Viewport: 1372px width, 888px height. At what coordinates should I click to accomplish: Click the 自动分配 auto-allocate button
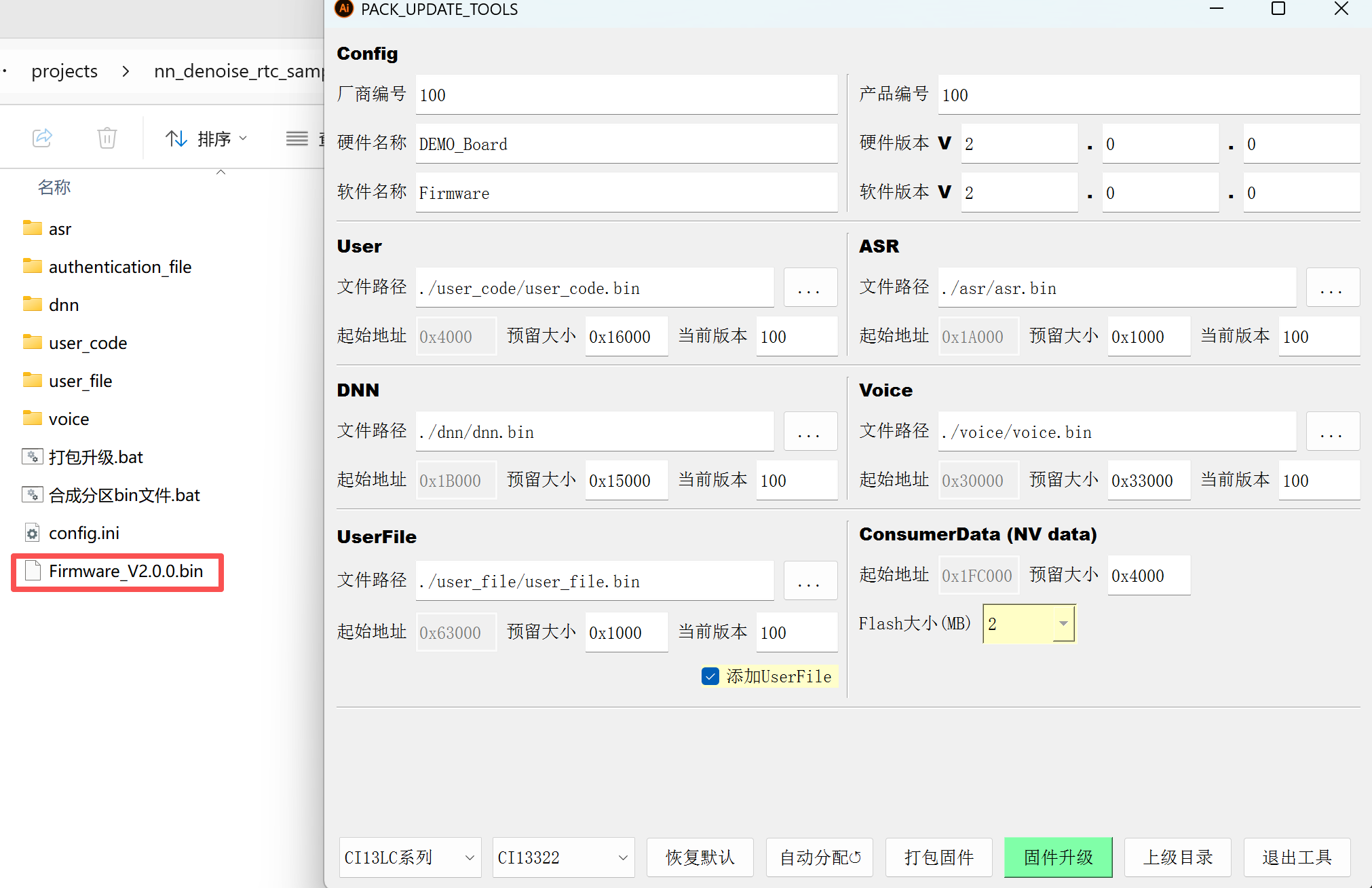tap(819, 857)
